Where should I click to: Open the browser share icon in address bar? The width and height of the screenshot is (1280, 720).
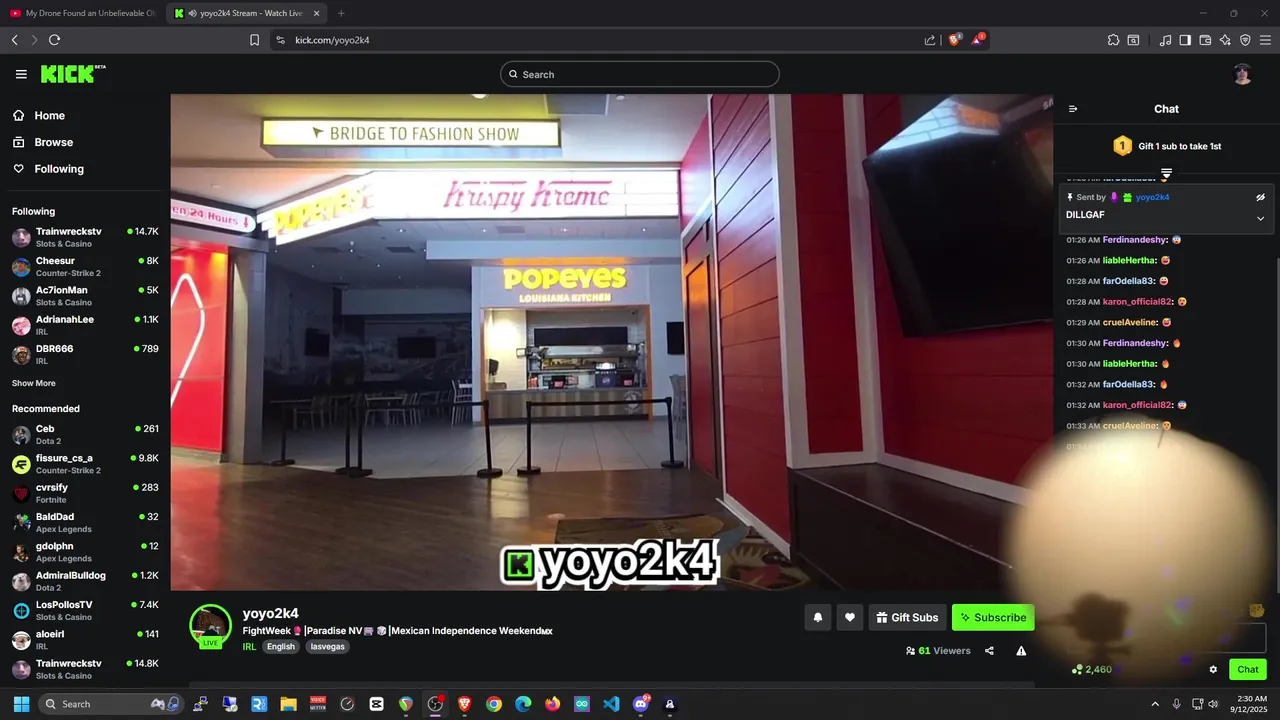(x=930, y=40)
